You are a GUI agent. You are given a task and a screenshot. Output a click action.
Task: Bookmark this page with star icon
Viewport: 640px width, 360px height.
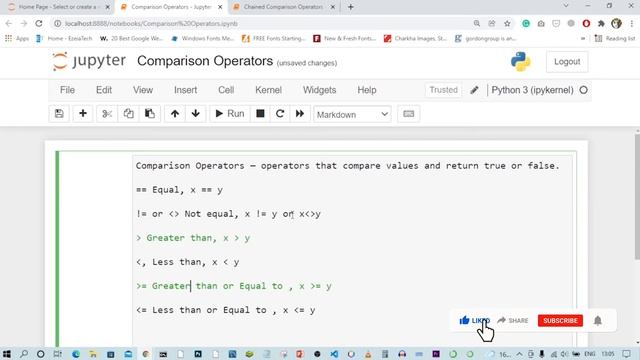[x=507, y=24]
